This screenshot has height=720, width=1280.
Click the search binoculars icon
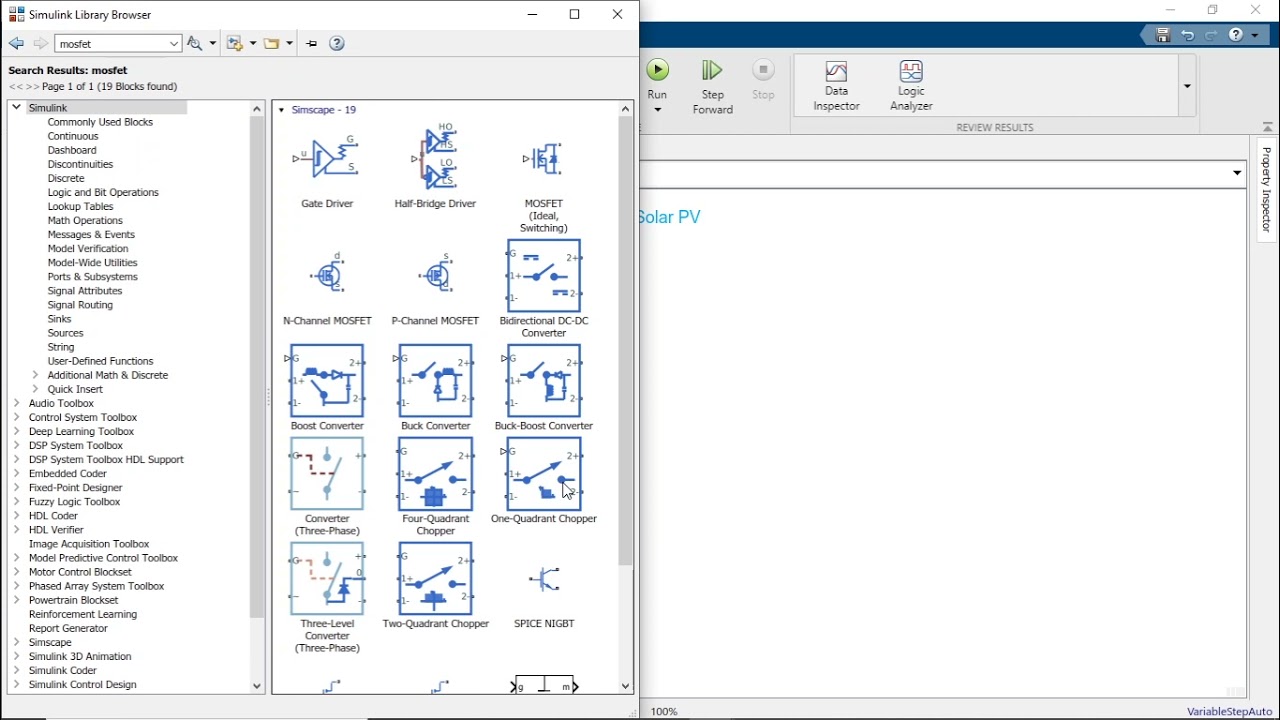[x=195, y=43]
